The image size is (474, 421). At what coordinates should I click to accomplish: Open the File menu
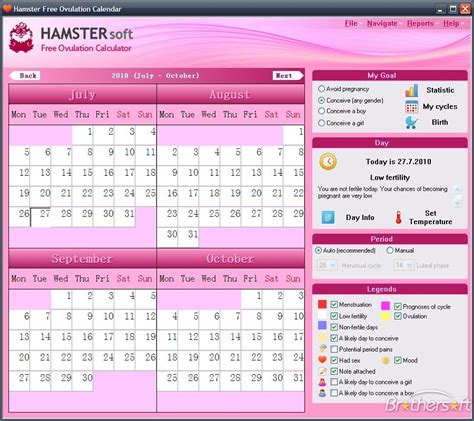[x=351, y=23]
